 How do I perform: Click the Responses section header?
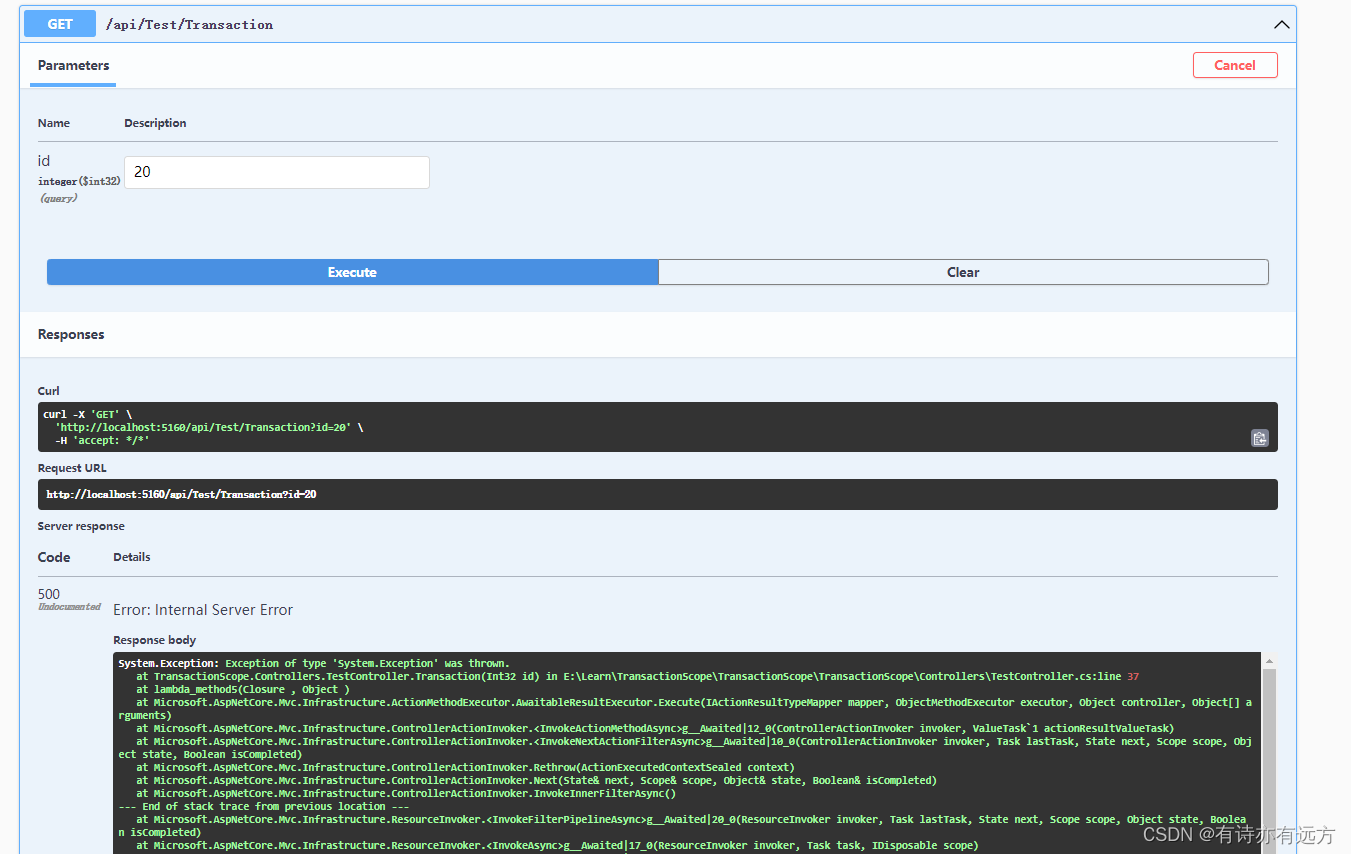click(71, 334)
